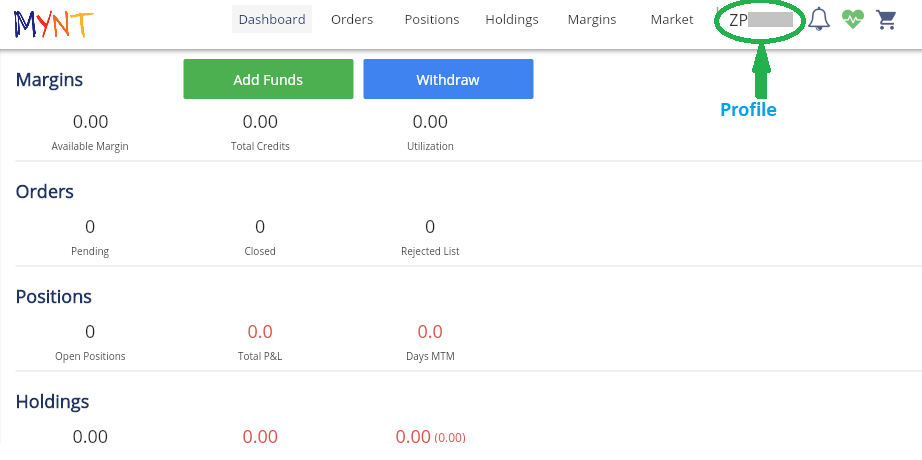This screenshot has width=922, height=460.
Task: Navigate to Margins in the top navigation
Action: click(592, 19)
